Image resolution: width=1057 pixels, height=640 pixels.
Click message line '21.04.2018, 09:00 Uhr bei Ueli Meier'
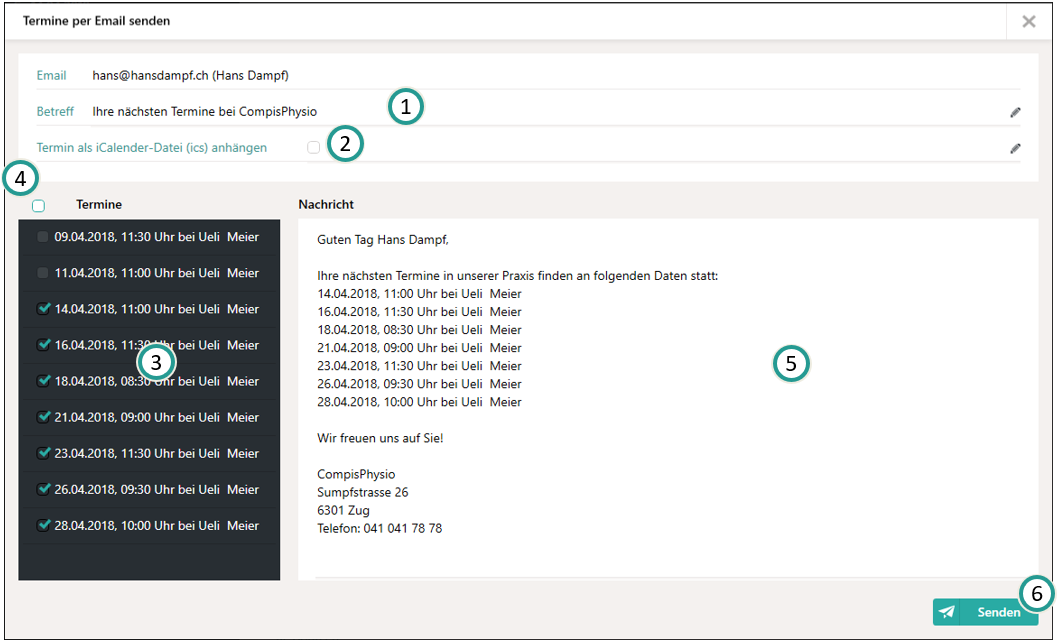pyautogui.click(x=419, y=348)
